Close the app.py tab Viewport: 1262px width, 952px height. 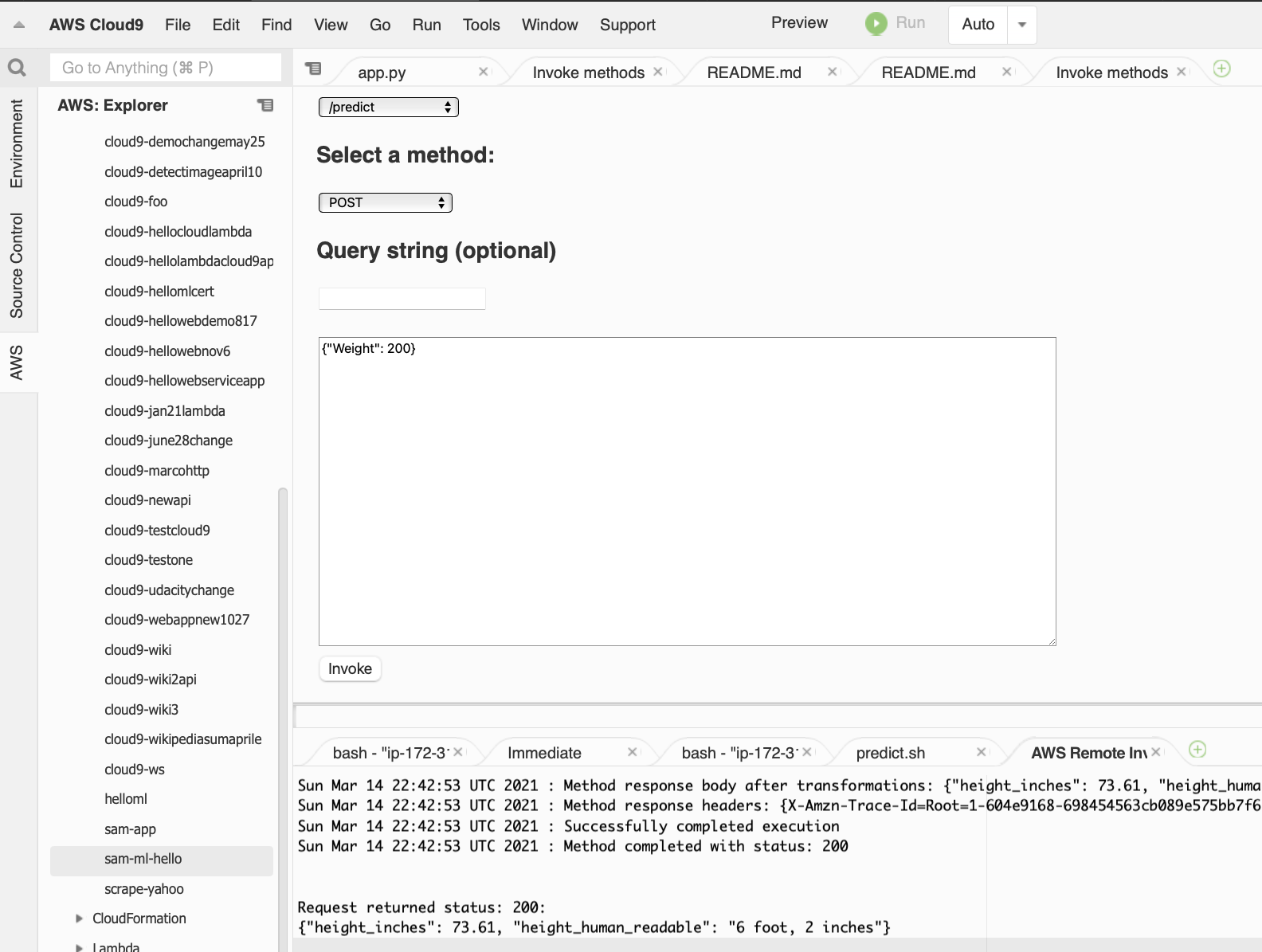click(x=483, y=72)
